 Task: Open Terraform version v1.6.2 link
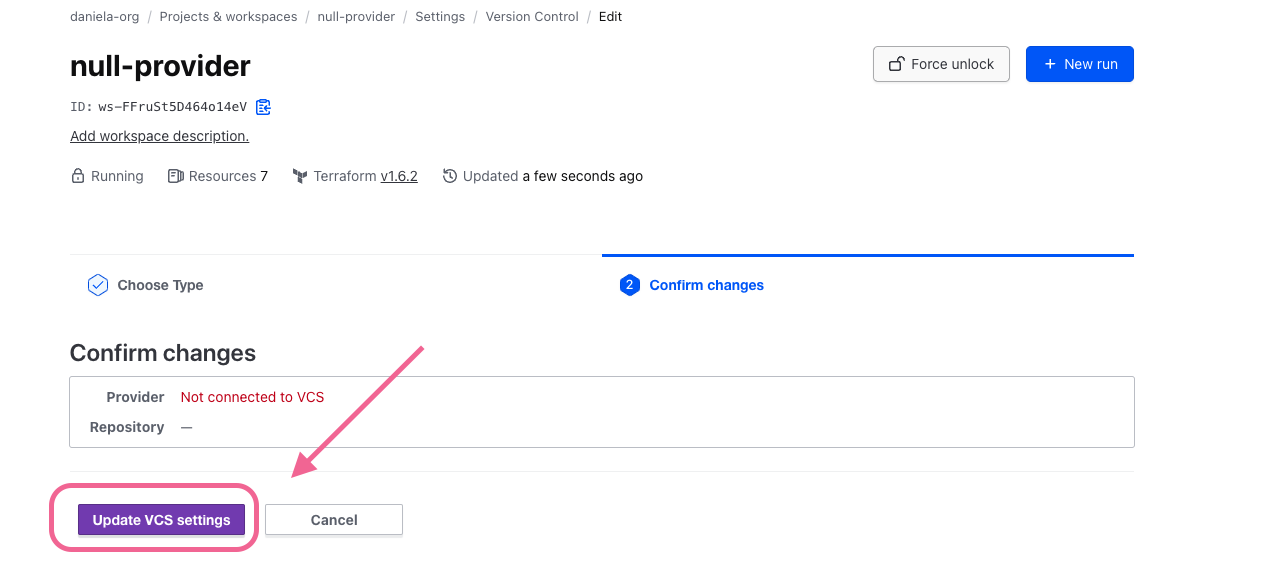pos(399,176)
